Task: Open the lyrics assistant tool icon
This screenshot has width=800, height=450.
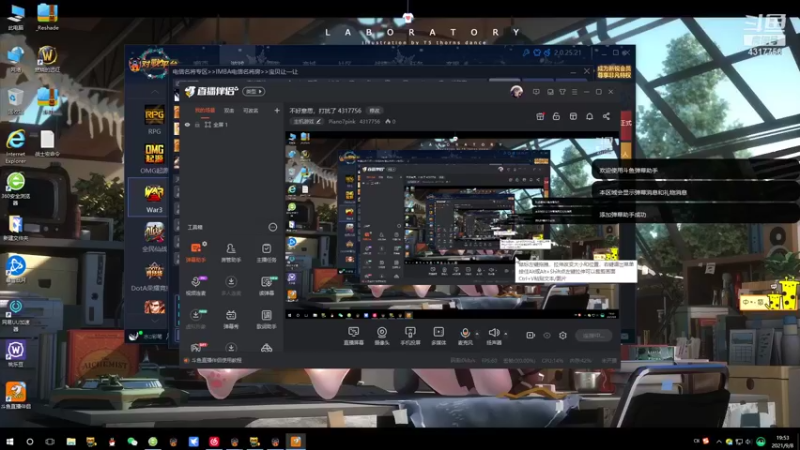Action: [266, 319]
